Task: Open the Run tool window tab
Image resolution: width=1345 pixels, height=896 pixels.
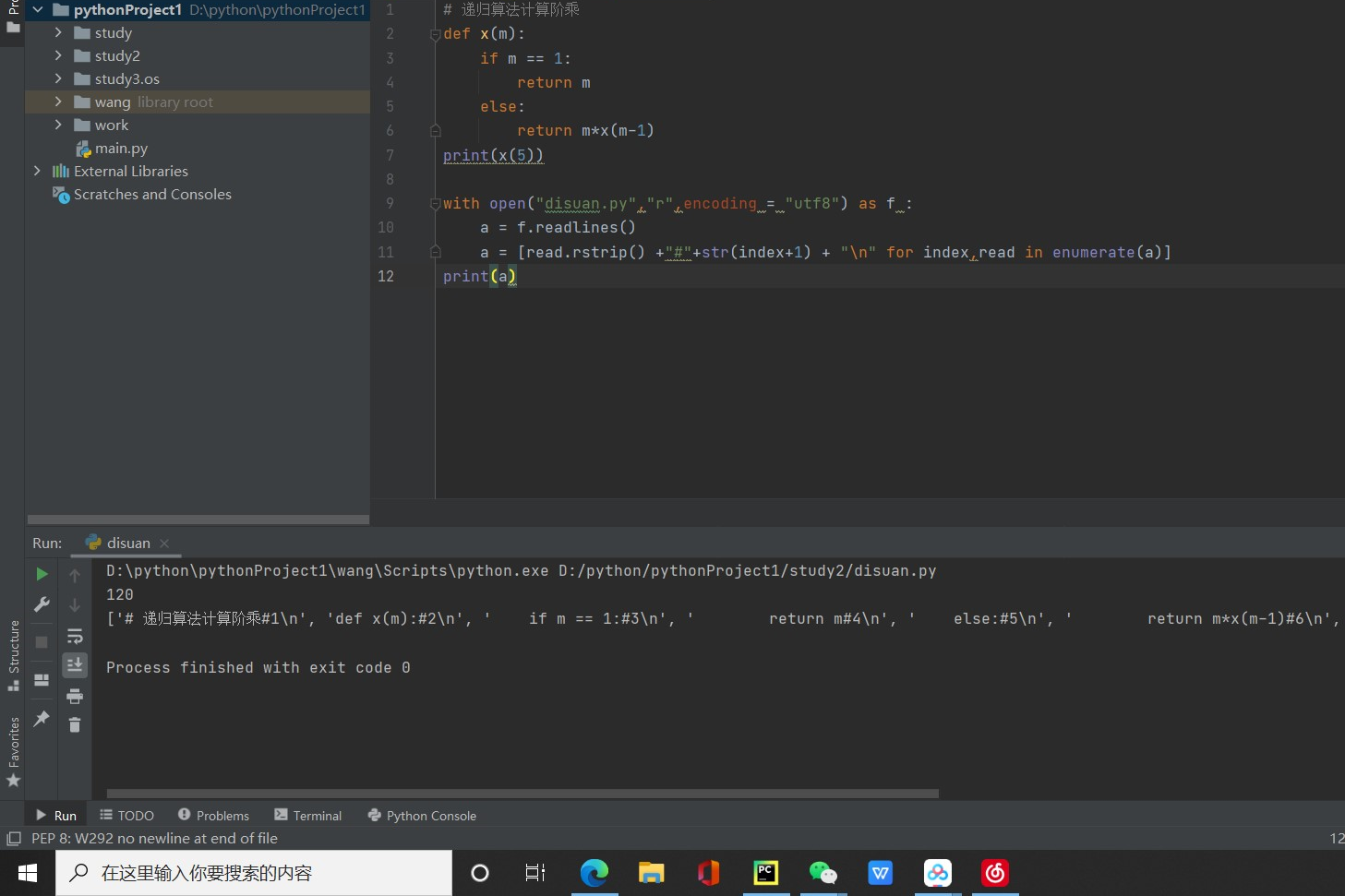Action: pos(56,816)
